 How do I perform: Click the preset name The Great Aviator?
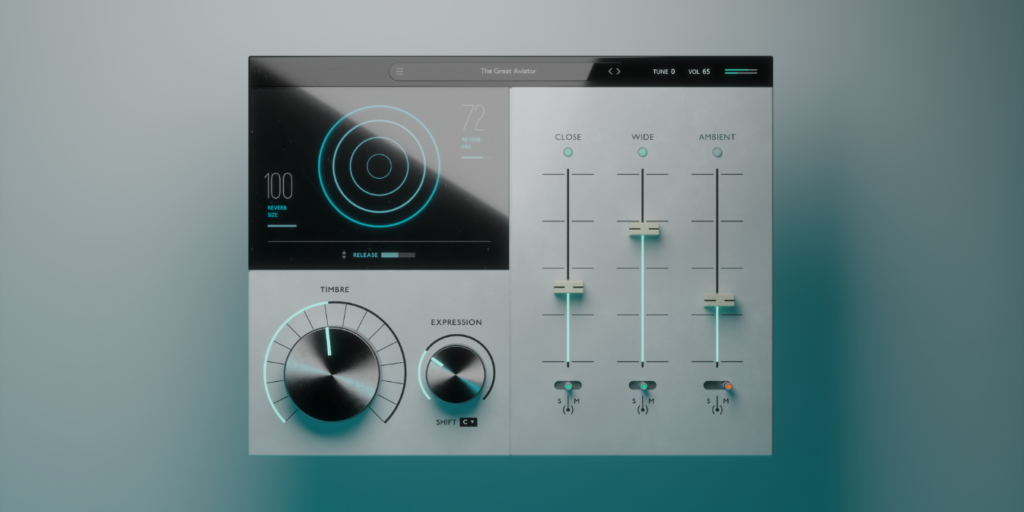tap(508, 71)
